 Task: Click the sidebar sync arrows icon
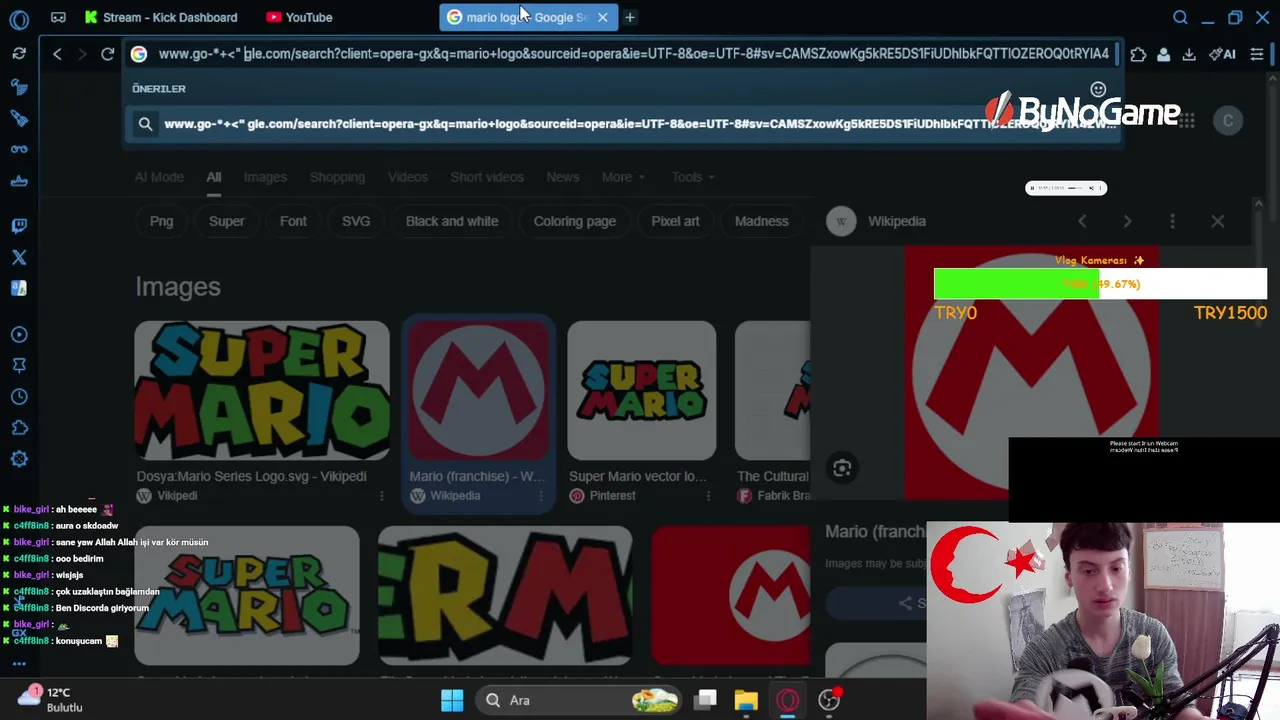click(x=19, y=54)
